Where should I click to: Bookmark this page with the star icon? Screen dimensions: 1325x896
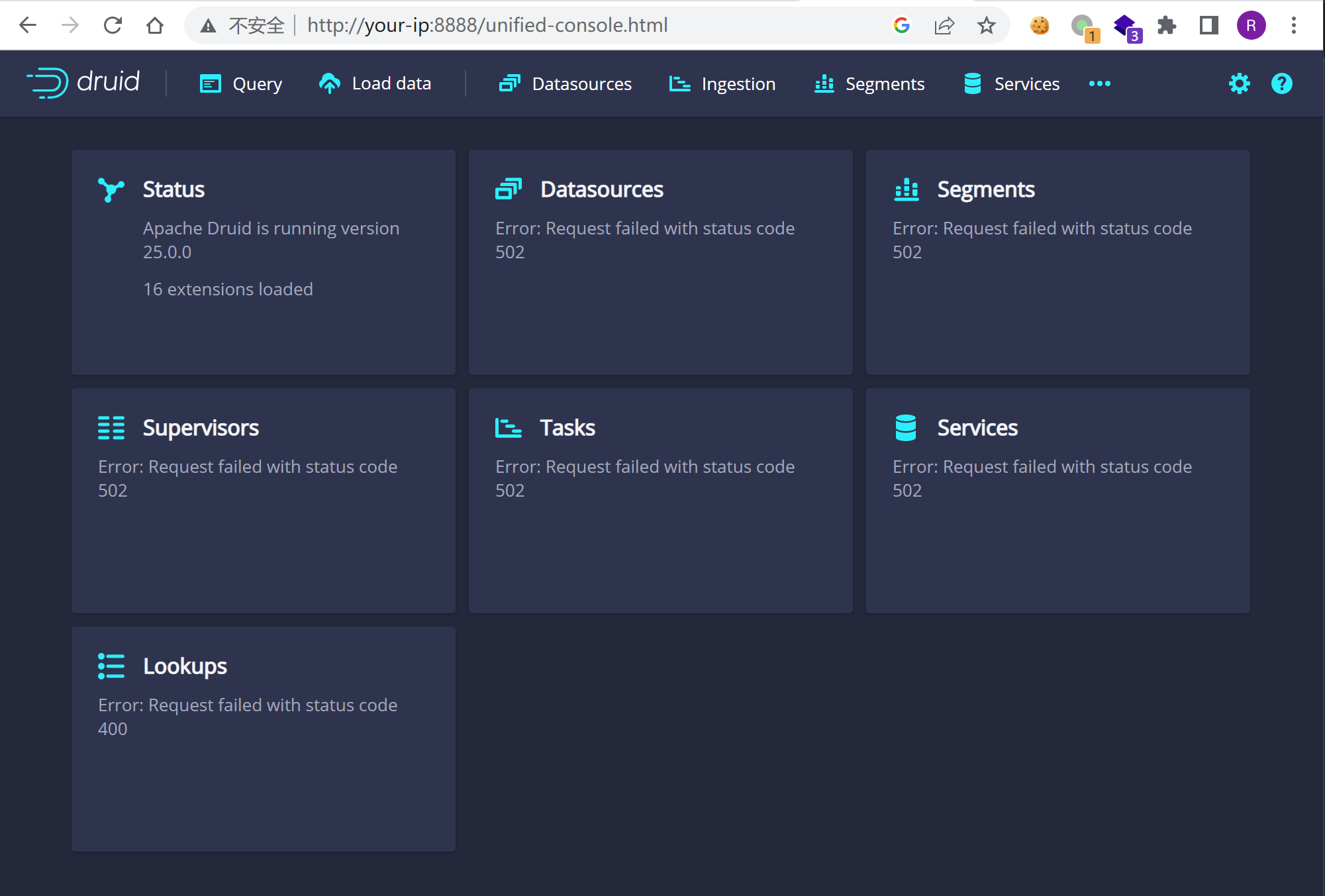[986, 25]
